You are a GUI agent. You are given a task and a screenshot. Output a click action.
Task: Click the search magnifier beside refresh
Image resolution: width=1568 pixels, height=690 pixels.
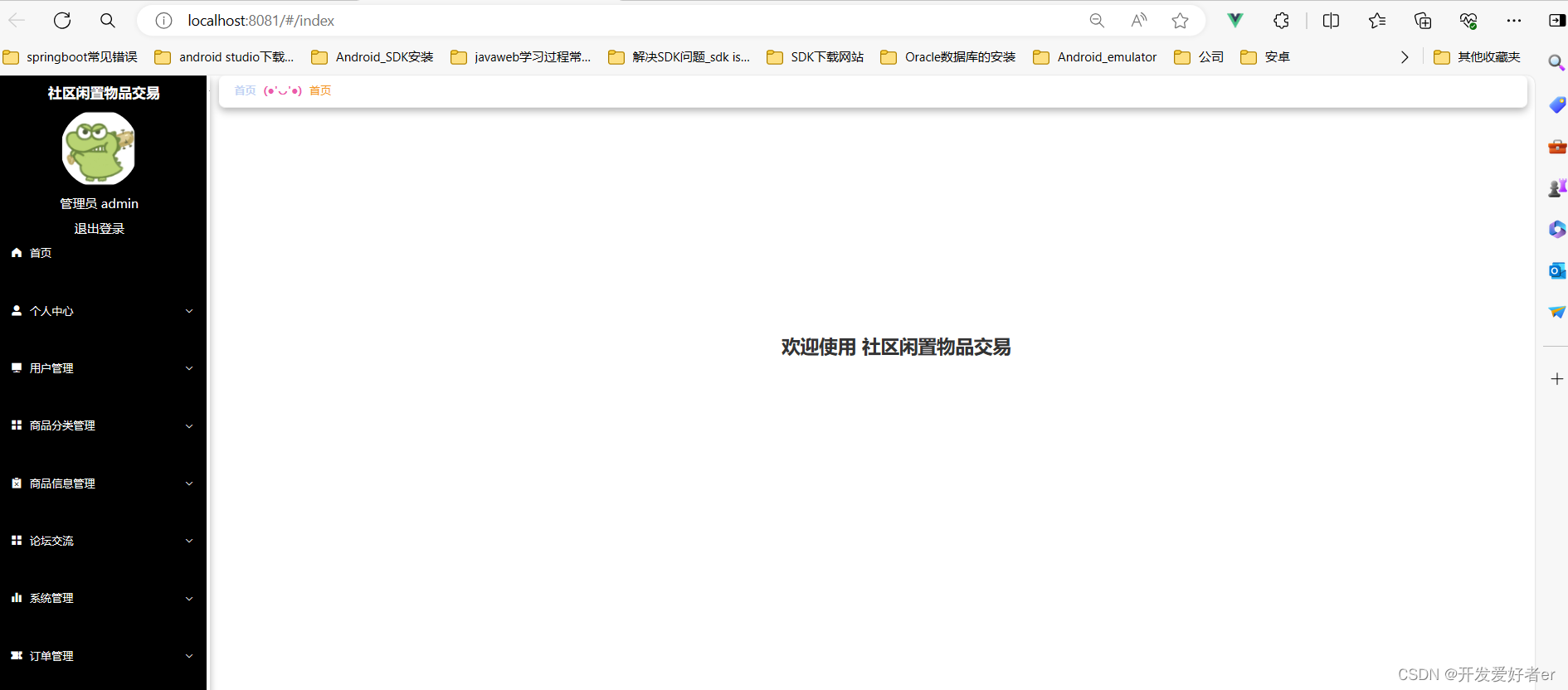pos(108,21)
